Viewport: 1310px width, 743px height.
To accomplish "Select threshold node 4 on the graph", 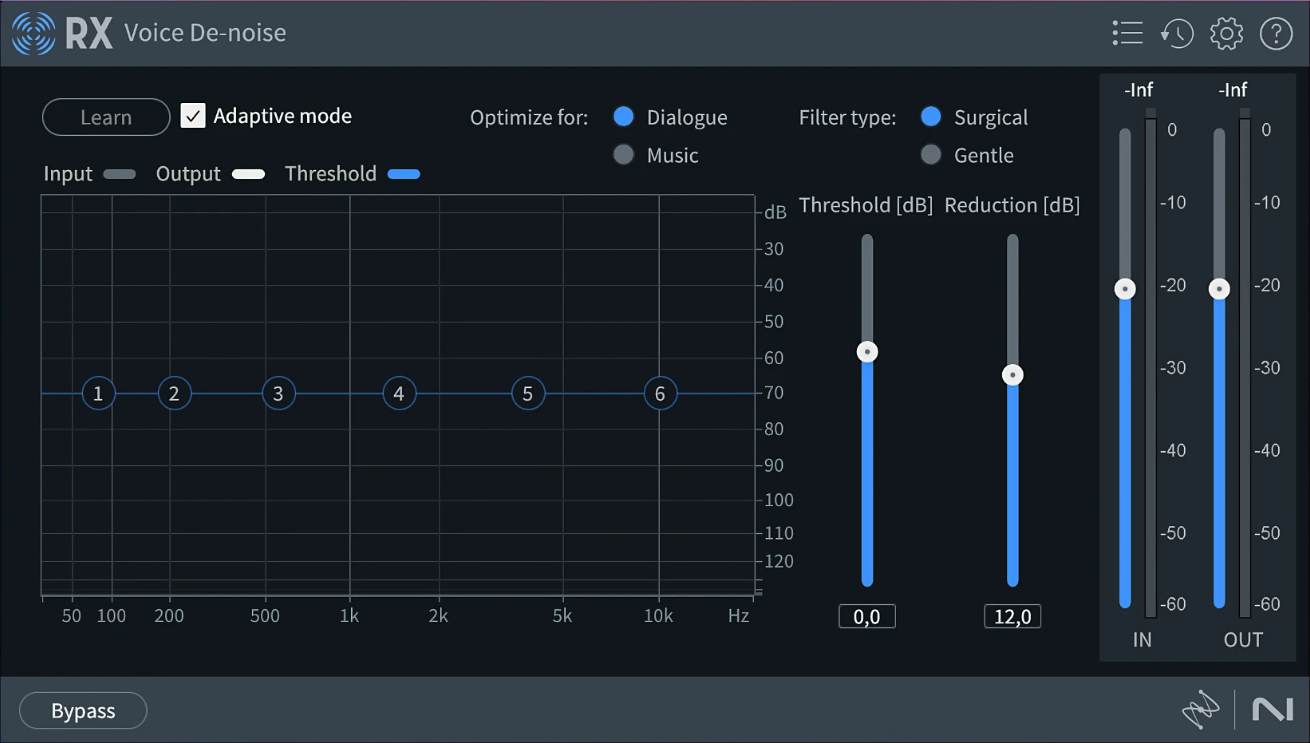I will coord(399,394).
